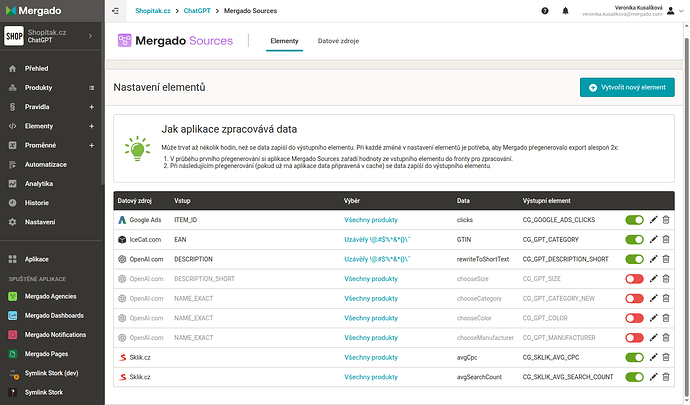This screenshot has width=690, height=405.
Task: Edit the CG_GPT_CATEGORY_NEW element
Action: [653, 298]
